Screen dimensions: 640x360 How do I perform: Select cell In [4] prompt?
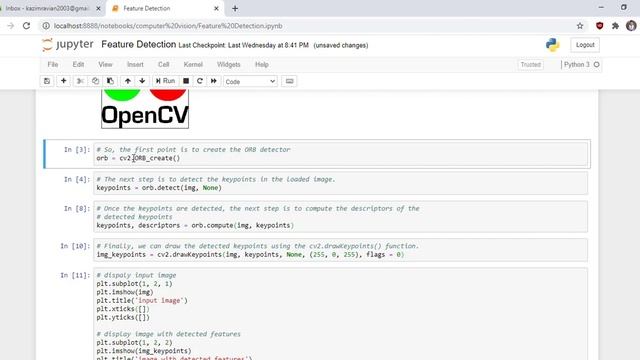[76, 179]
